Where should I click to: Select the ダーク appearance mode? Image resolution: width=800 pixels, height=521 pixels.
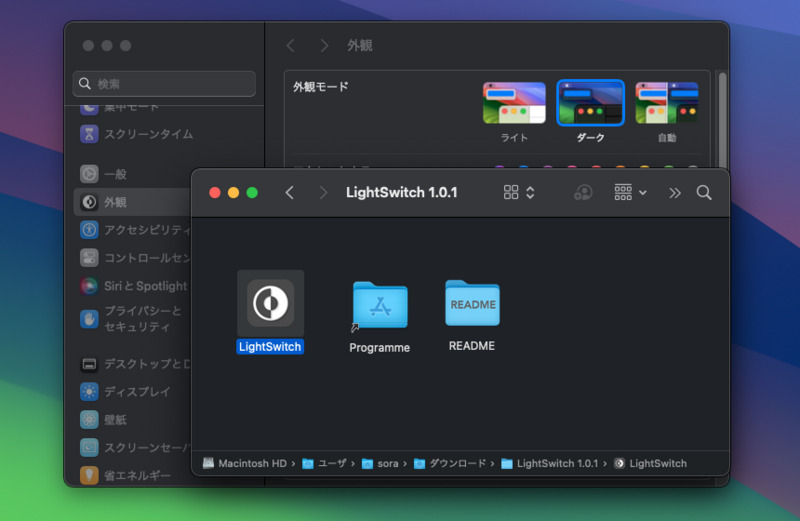click(590, 103)
